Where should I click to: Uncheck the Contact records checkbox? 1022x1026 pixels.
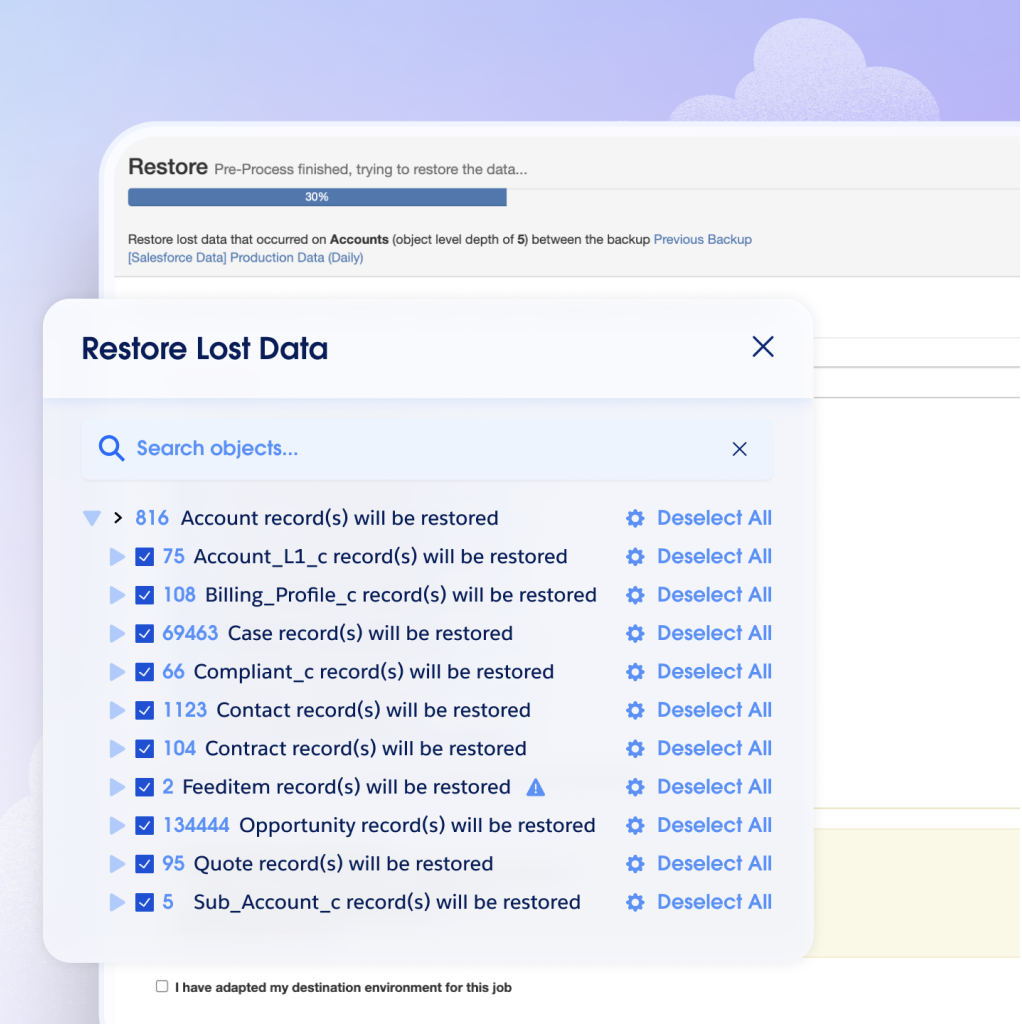(x=145, y=711)
